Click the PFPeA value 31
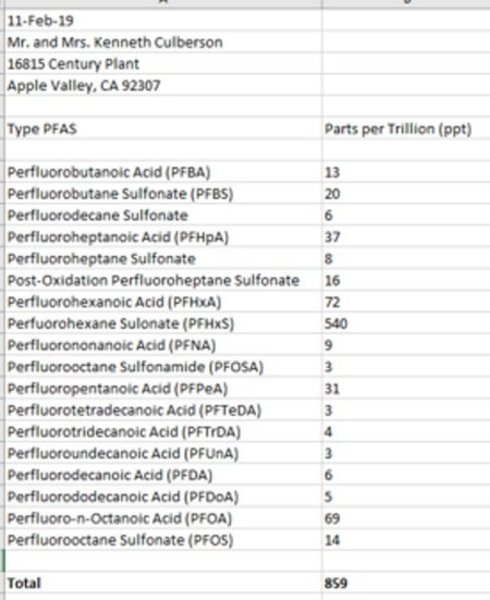The image size is (490, 600). 406,388
